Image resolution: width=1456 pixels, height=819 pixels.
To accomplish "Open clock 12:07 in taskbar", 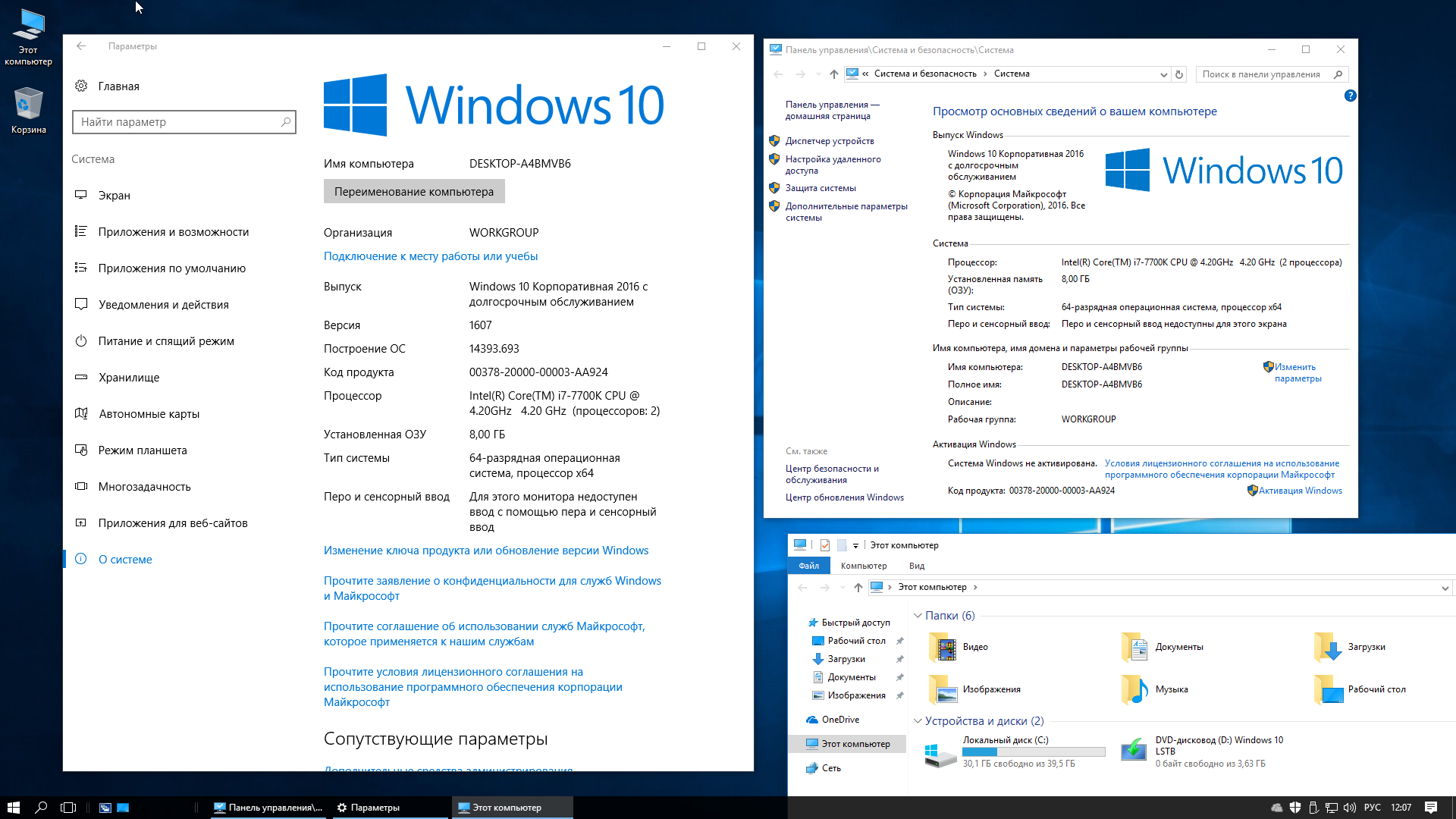I will (1401, 808).
